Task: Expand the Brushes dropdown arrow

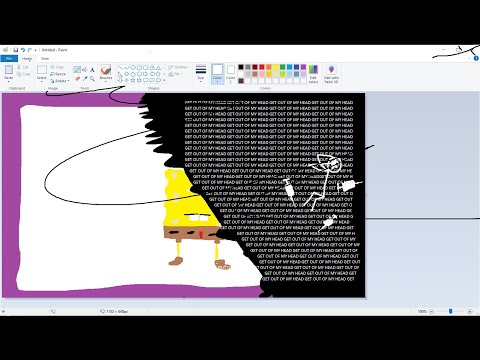Action: point(106,81)
